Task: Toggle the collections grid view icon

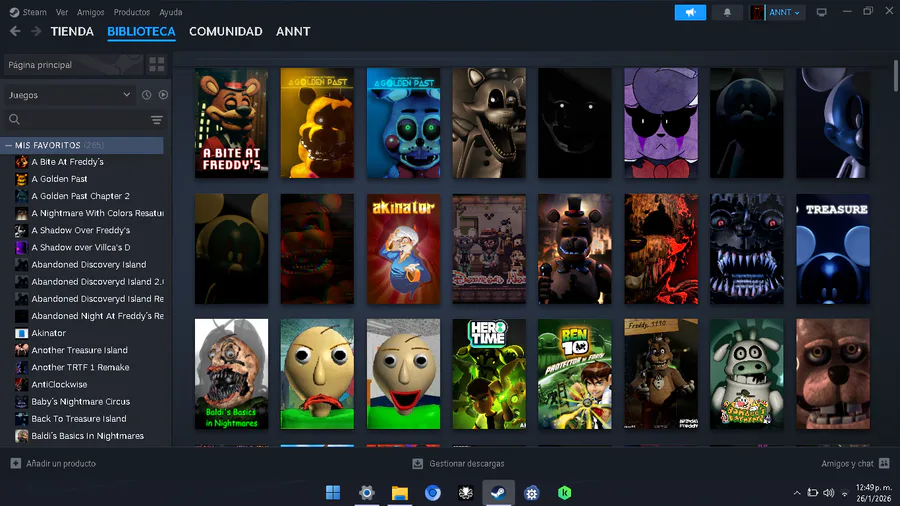Action: (x=157, y=65)
